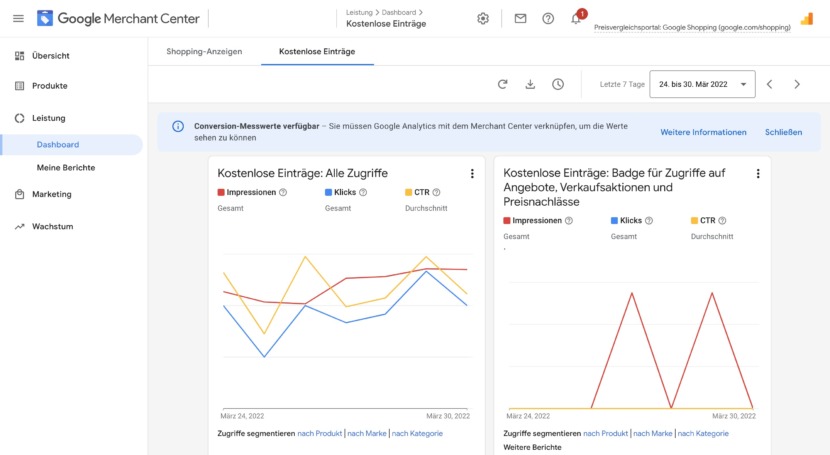
Task: Open Wachstum label in the sidebar
Action: coord(53,226)
